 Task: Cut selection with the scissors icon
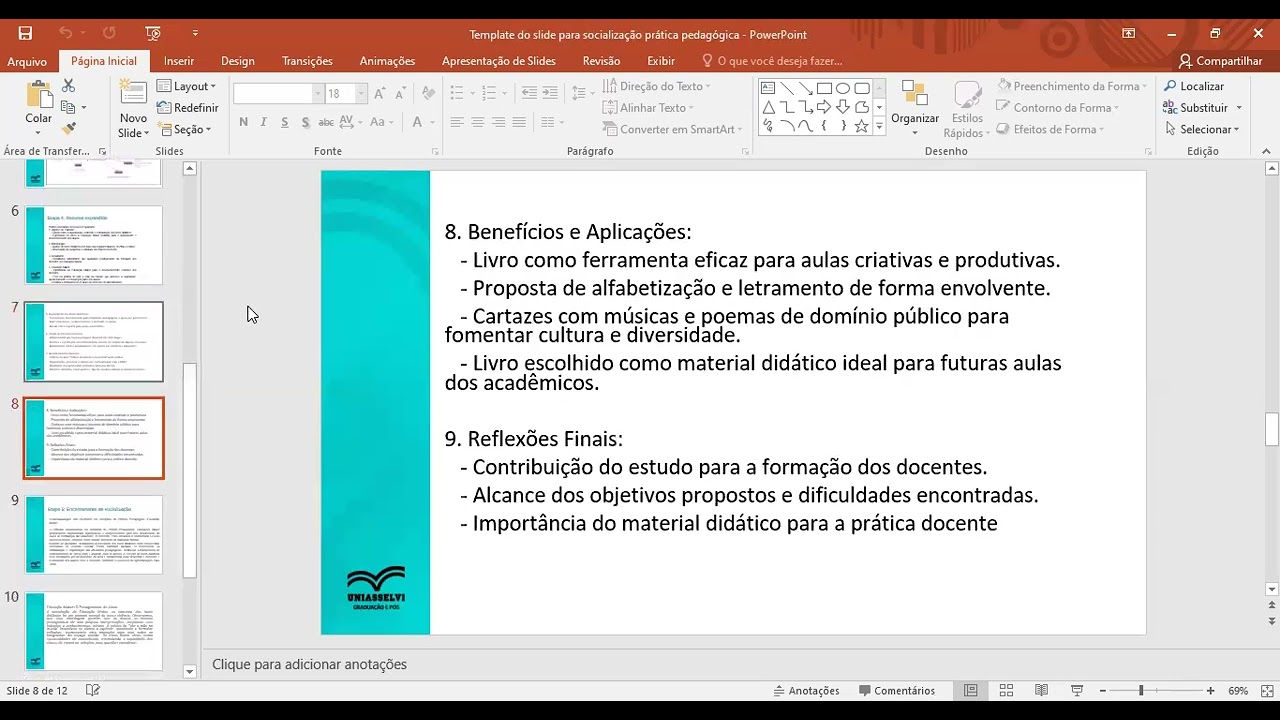pyautogui.click(x=69, y=86)
